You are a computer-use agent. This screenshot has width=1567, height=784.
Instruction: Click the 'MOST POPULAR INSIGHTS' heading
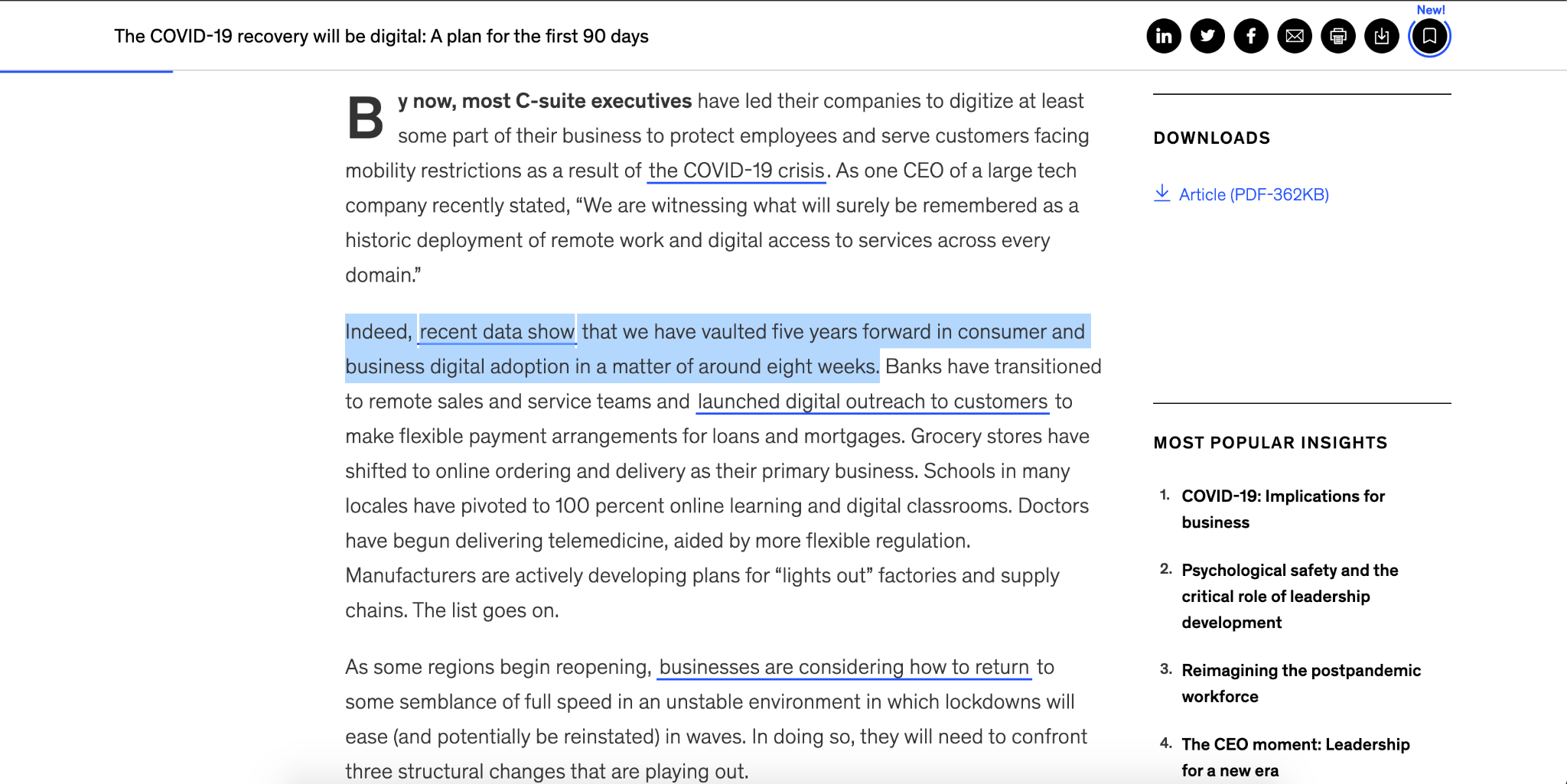(1270, 442)
